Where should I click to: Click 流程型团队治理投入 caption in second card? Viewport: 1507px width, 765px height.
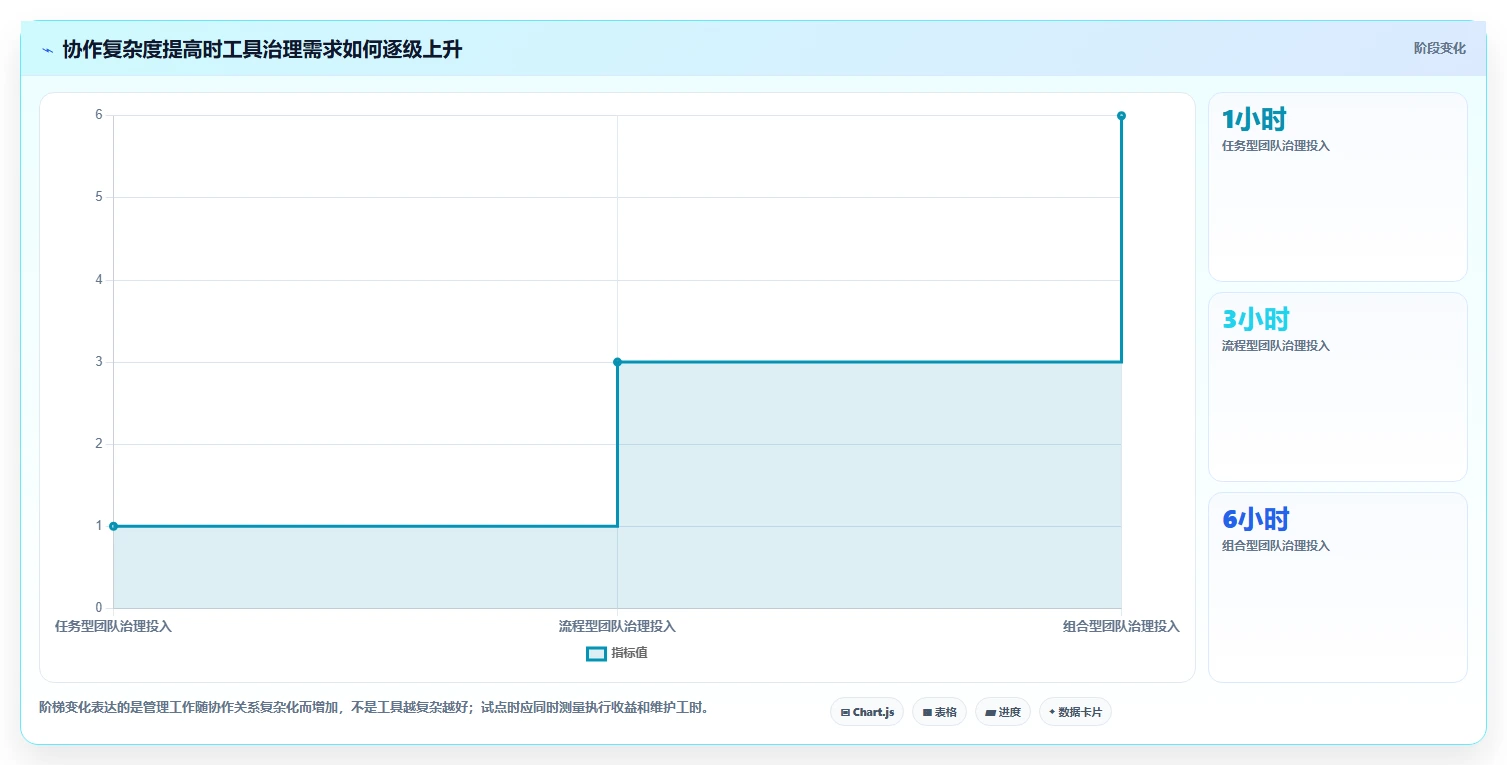1276,346
